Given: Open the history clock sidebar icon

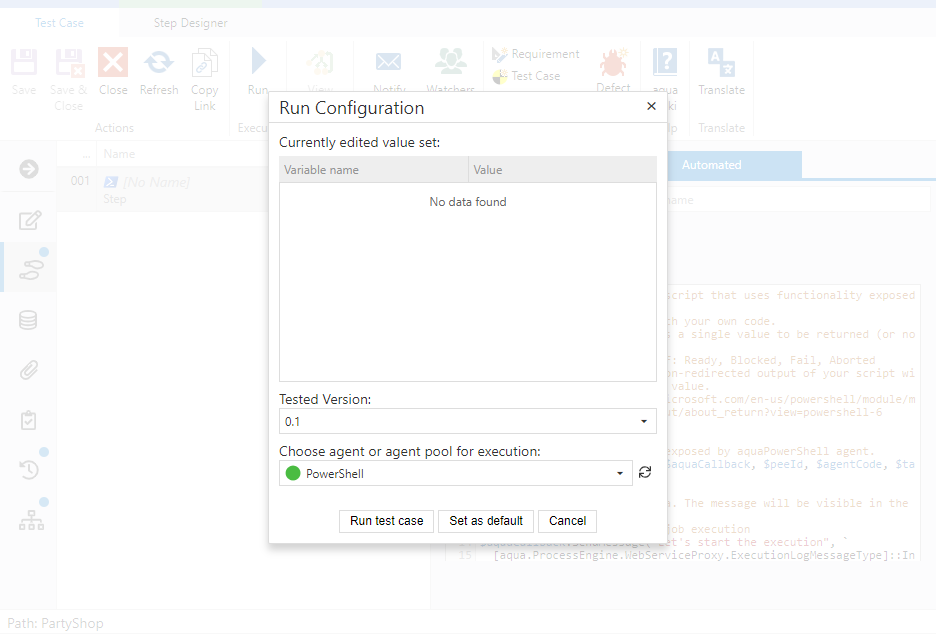Looking at the screenshot, I should point(29,470).
